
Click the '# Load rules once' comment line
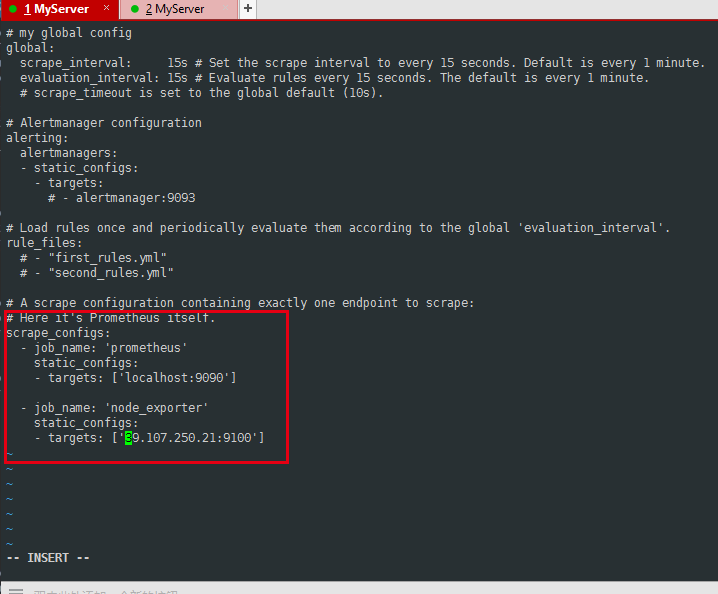coord(338,228)
